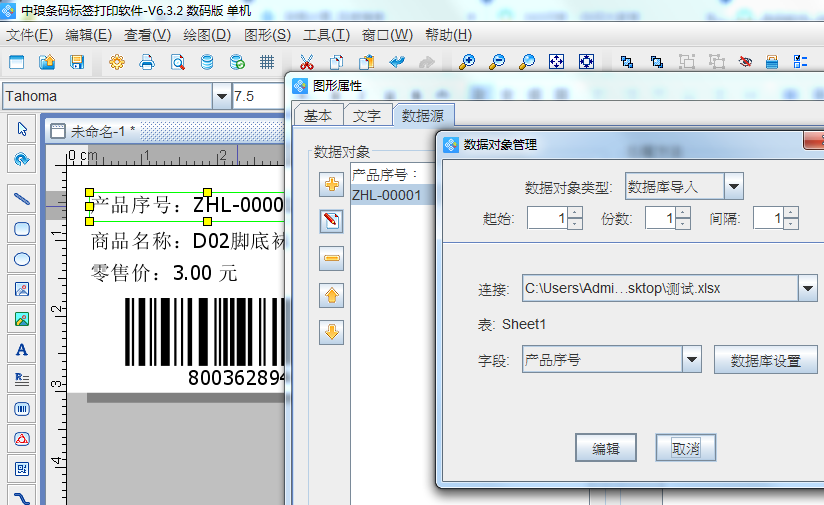Expand the 连接 file path dropdown
The height and width of the screenshot is (505, 824).
808,290
